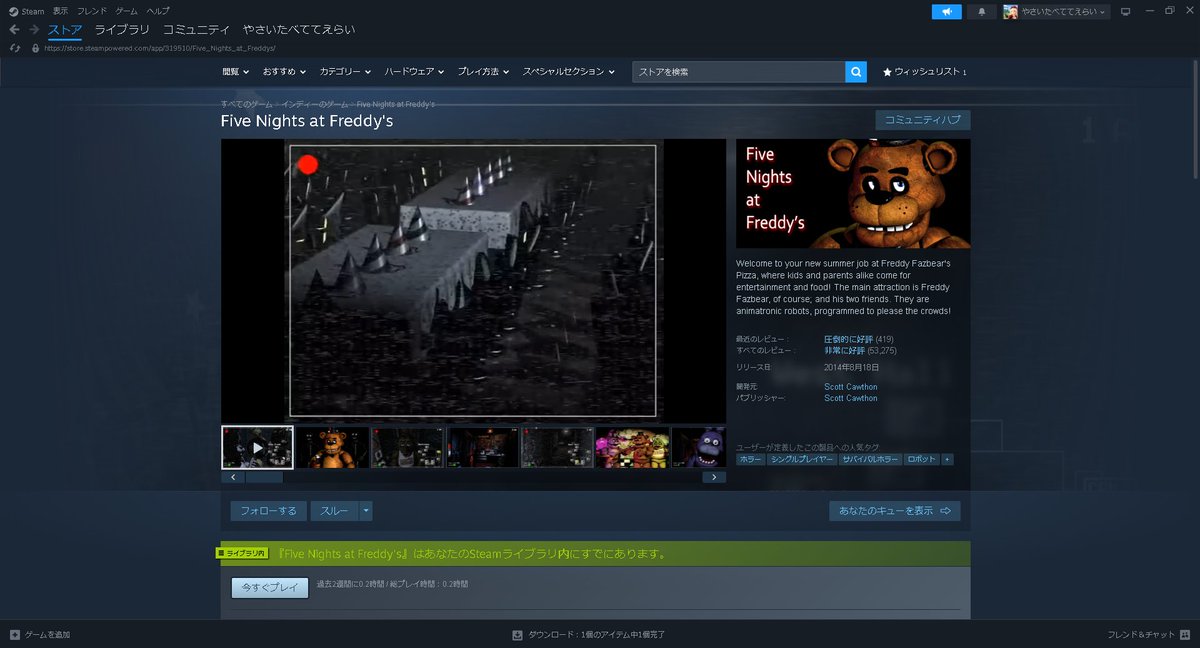Select the ロボット tag
The image size is (1200, 648).
tap(921, 459)
